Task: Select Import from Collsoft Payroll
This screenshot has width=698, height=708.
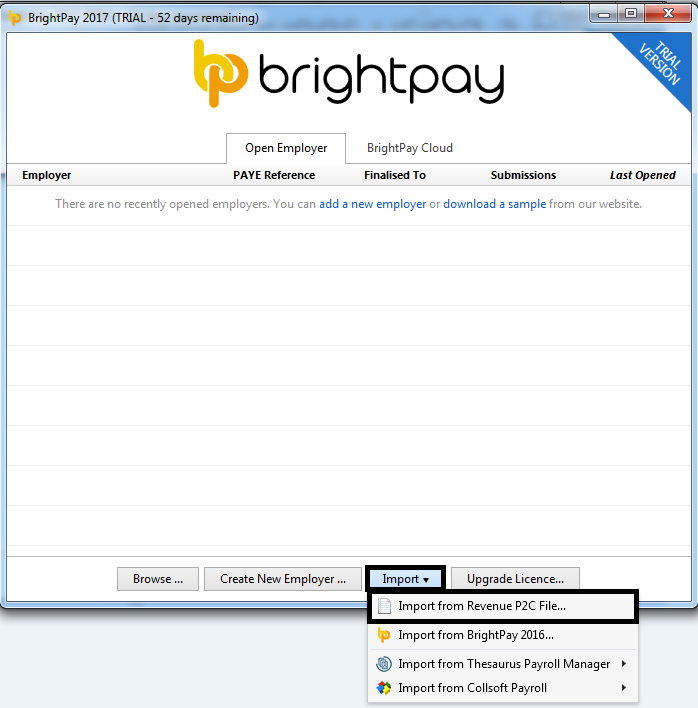Action: point(503,688)
